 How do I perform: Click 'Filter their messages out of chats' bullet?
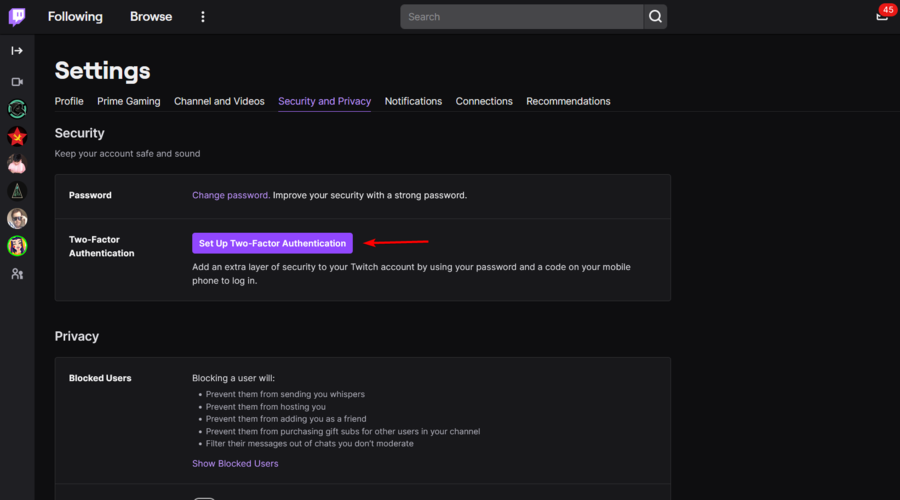coord(309,444)
